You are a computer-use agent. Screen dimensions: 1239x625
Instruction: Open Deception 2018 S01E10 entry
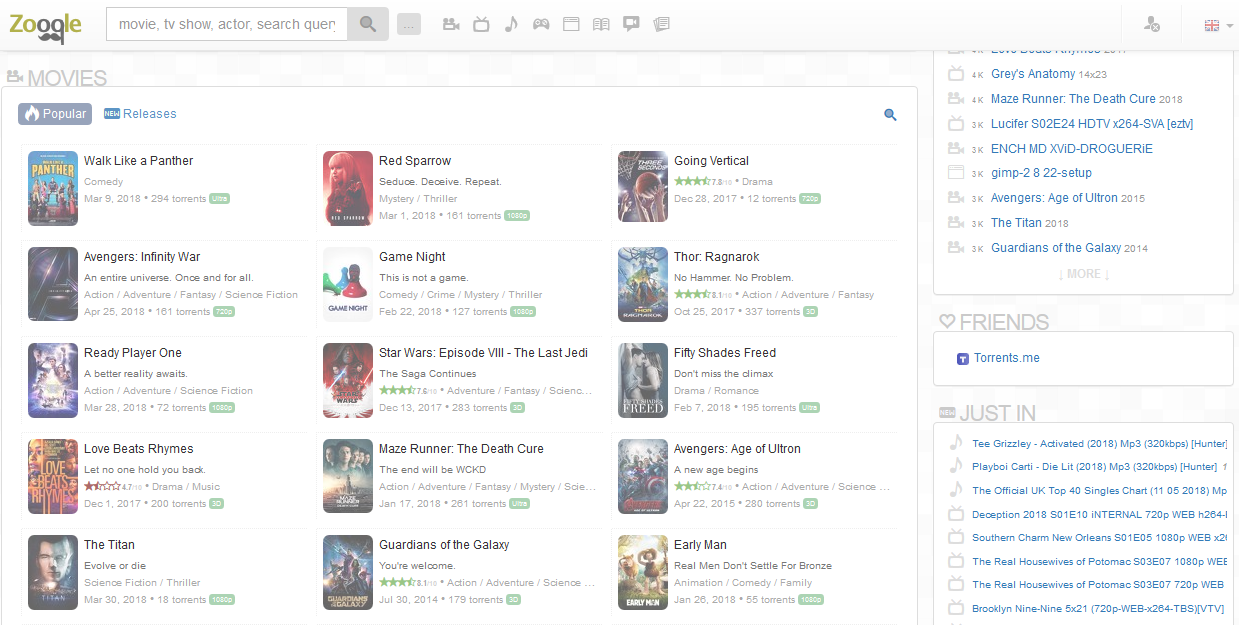[1099, 514]
